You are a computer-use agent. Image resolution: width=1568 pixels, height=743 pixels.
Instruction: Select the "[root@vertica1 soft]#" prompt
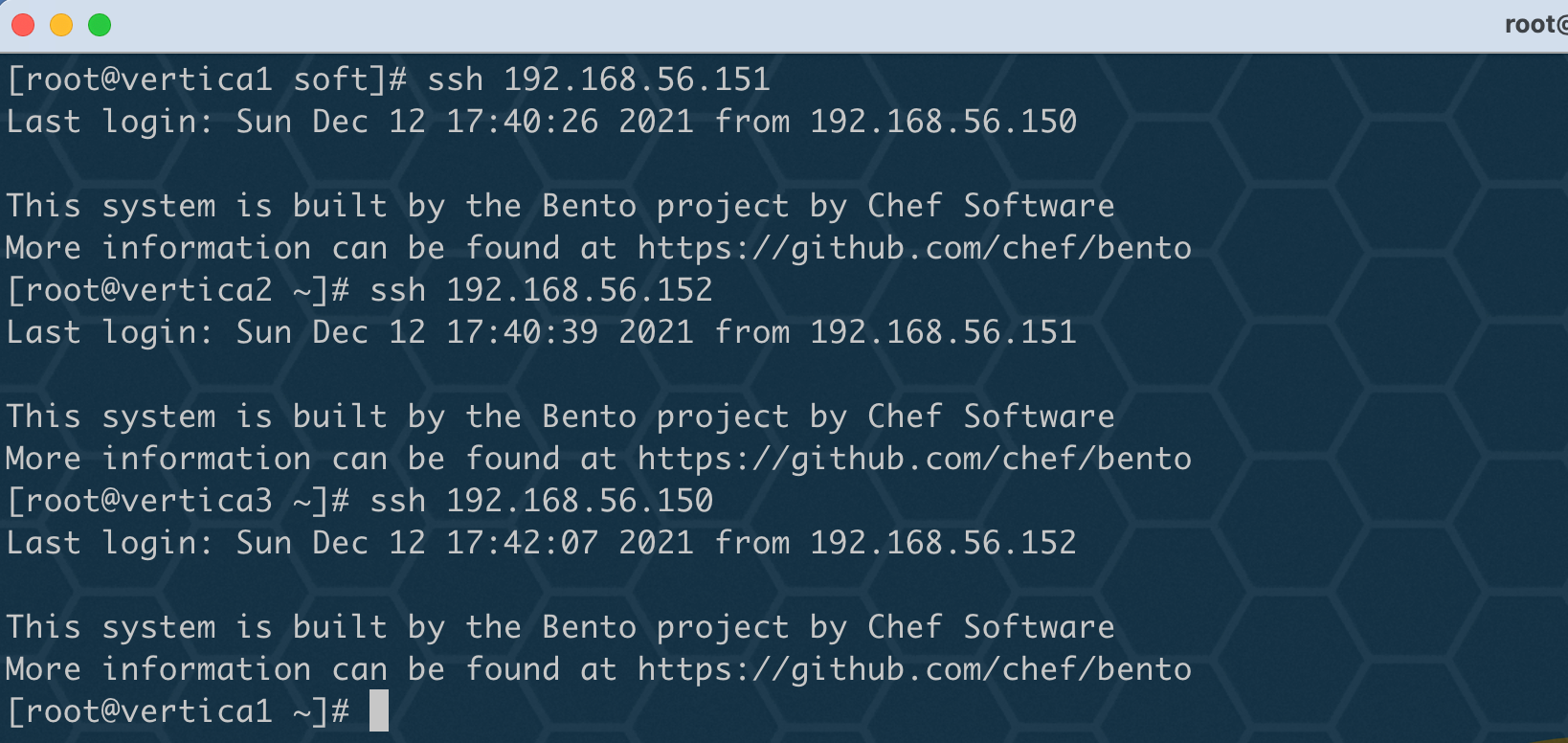click(207, 79)
